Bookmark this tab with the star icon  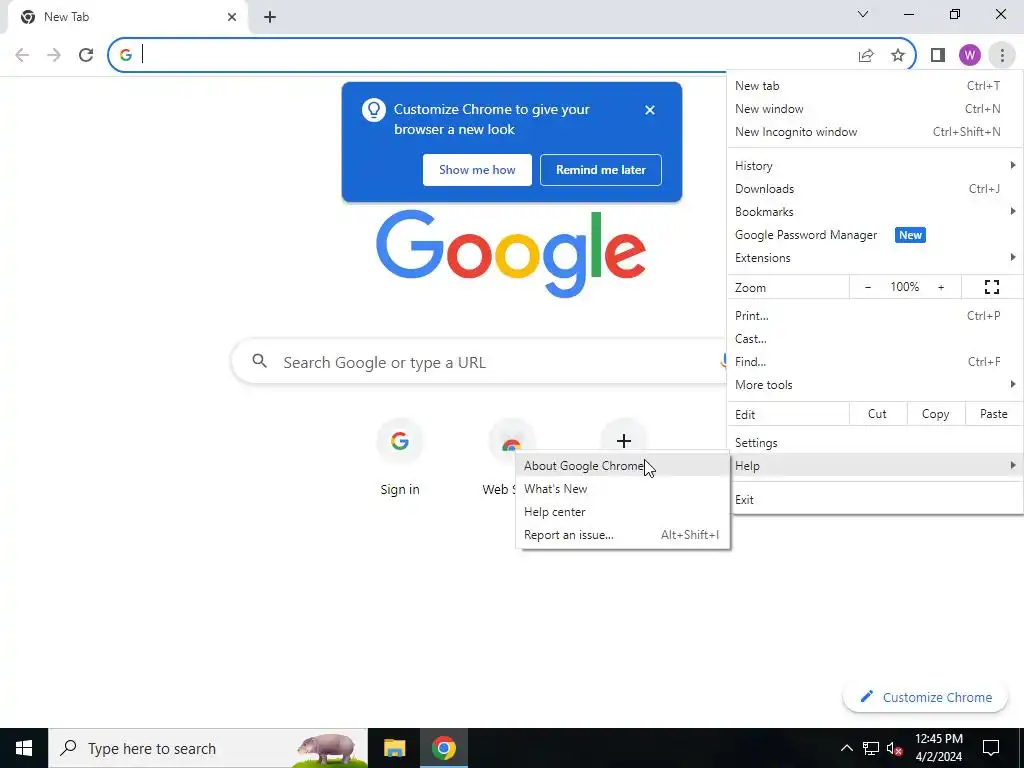pyautogui.click(x=898, y=56)
